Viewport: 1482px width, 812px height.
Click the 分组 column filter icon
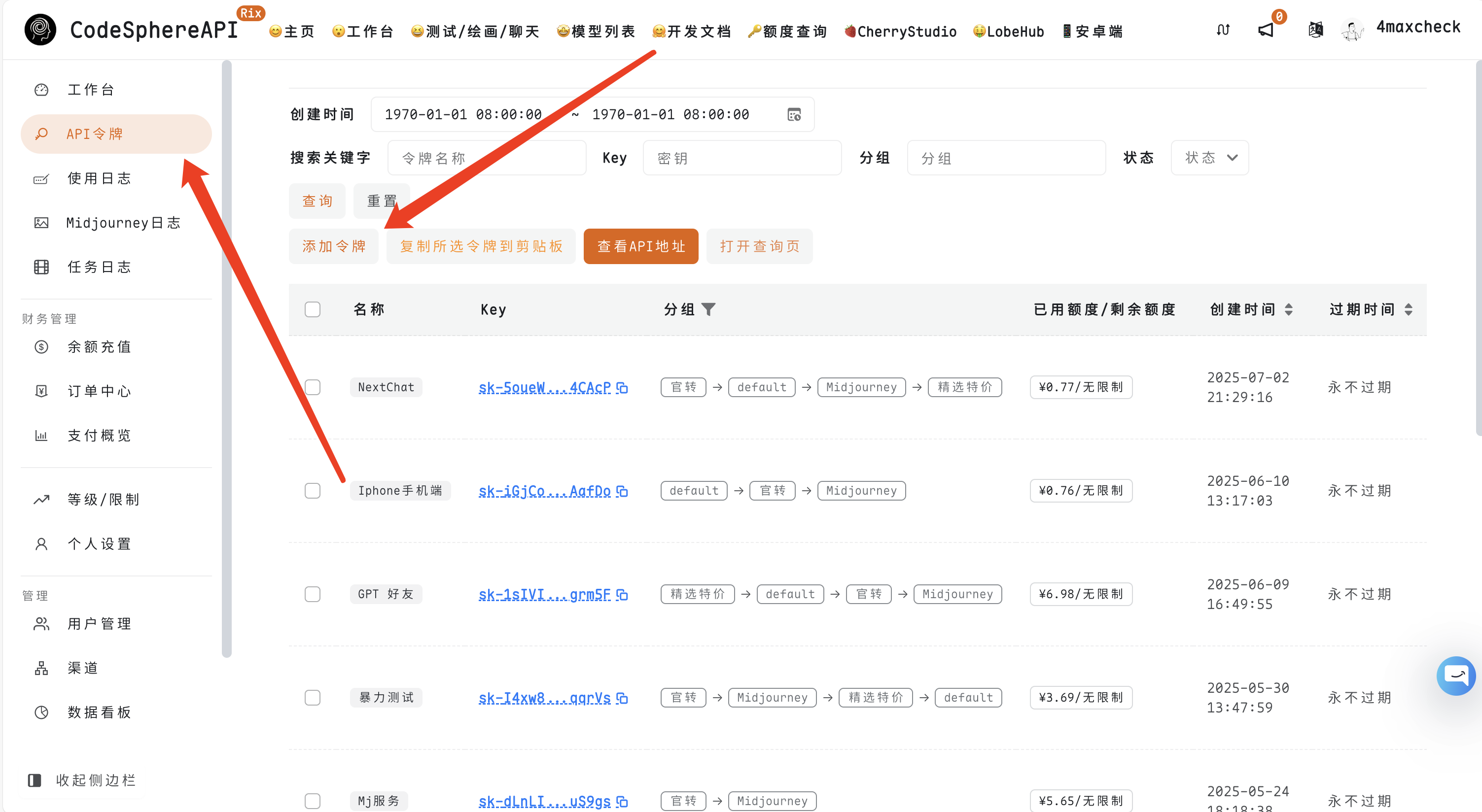(709, 309)
